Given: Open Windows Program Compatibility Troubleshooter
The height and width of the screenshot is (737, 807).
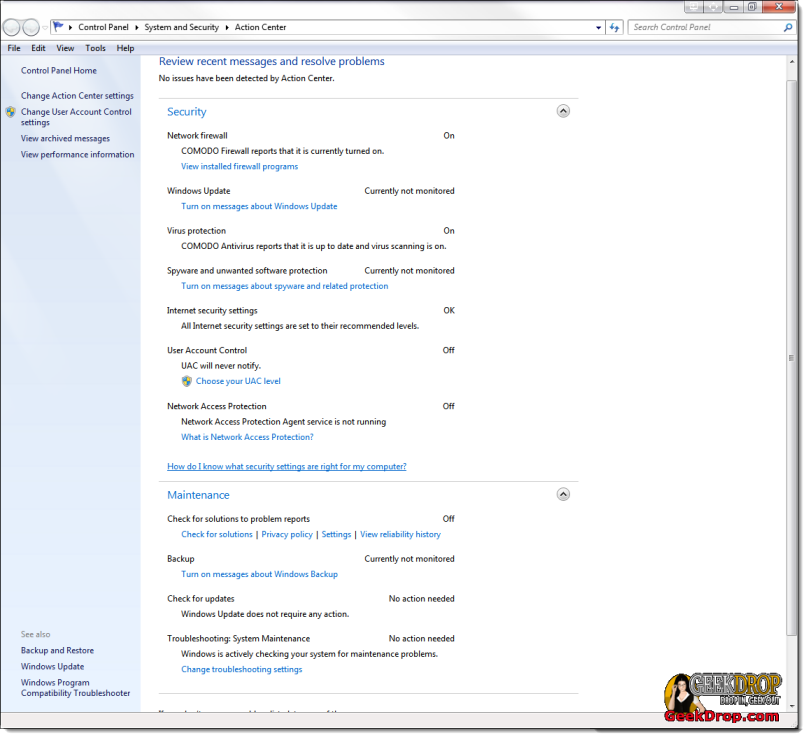Looking at the screenshot, I should 76,688.
